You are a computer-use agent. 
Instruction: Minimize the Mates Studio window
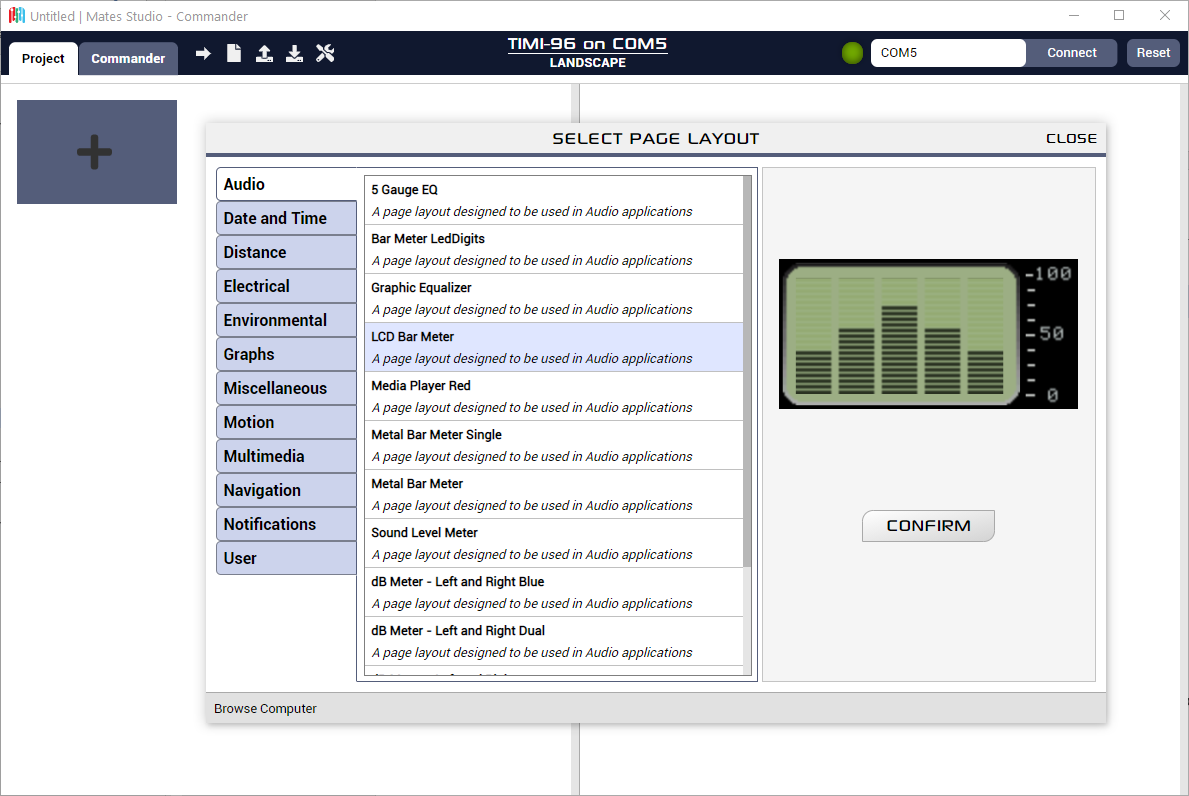(x=1074, y=15)
